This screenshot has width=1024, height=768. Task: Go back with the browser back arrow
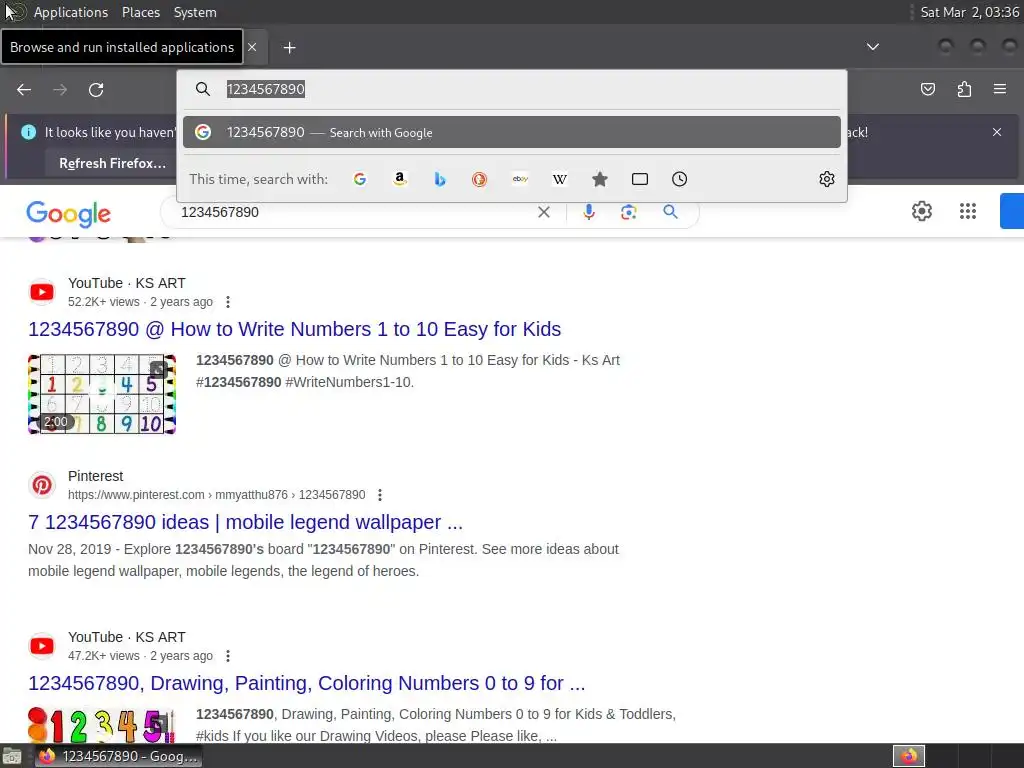pyautogui.click(x=24, y=89)
